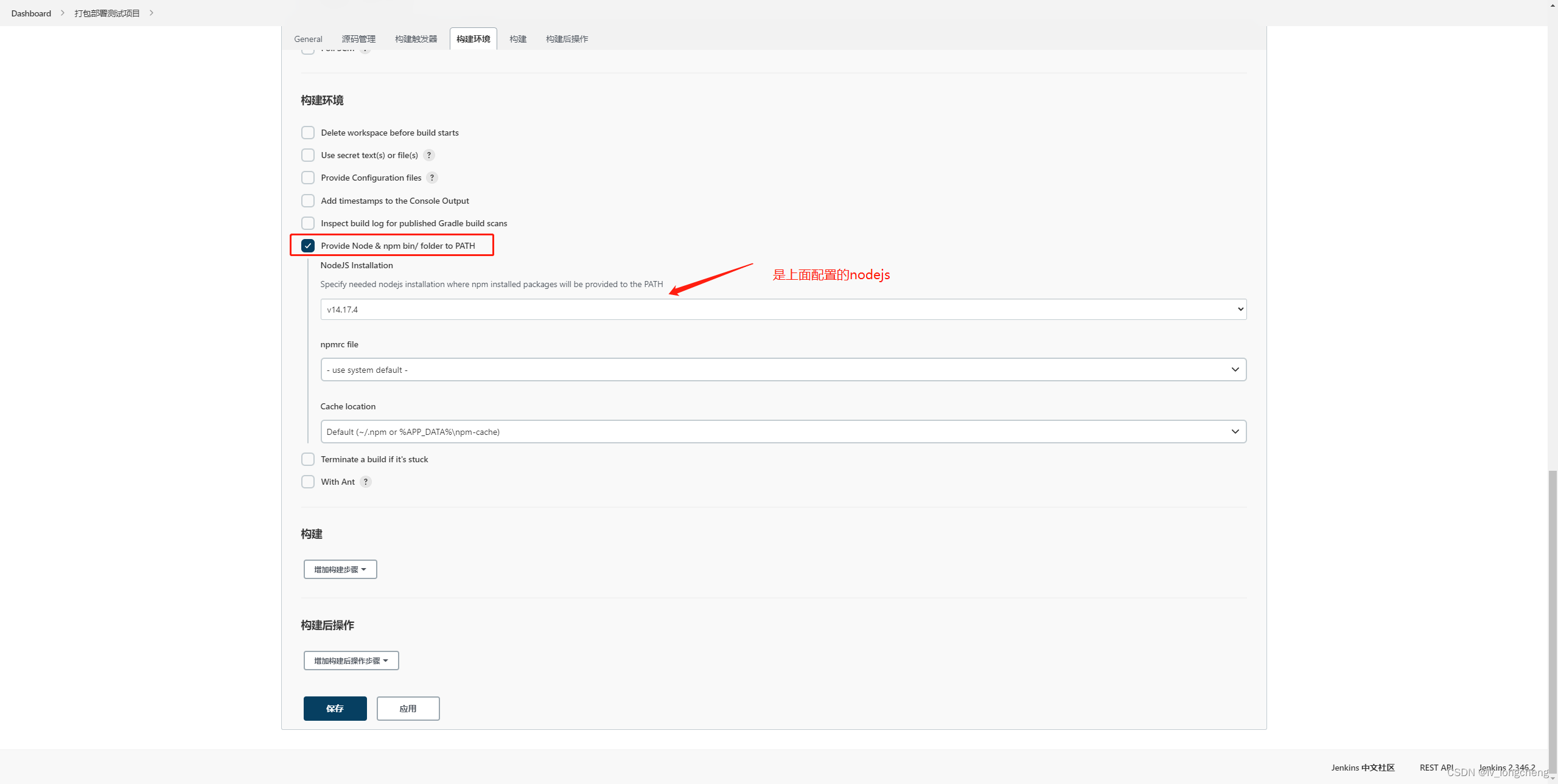This screenshot has width=1558, height=784.
Task: Open NodeJS Installation v14.17.4 dropdown
Action: click(783, 310)
